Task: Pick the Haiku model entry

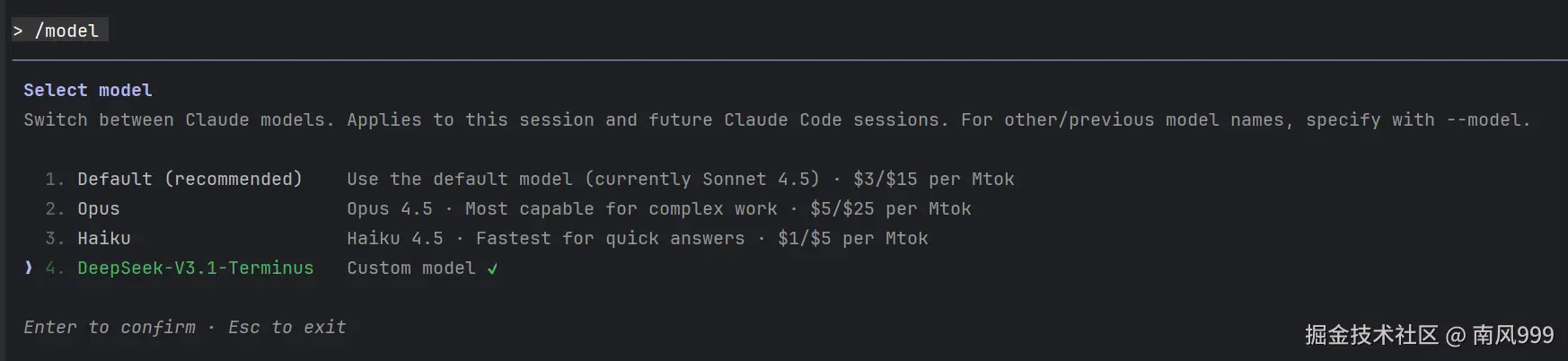Action: pyautogui.click(x=103, y=238)
